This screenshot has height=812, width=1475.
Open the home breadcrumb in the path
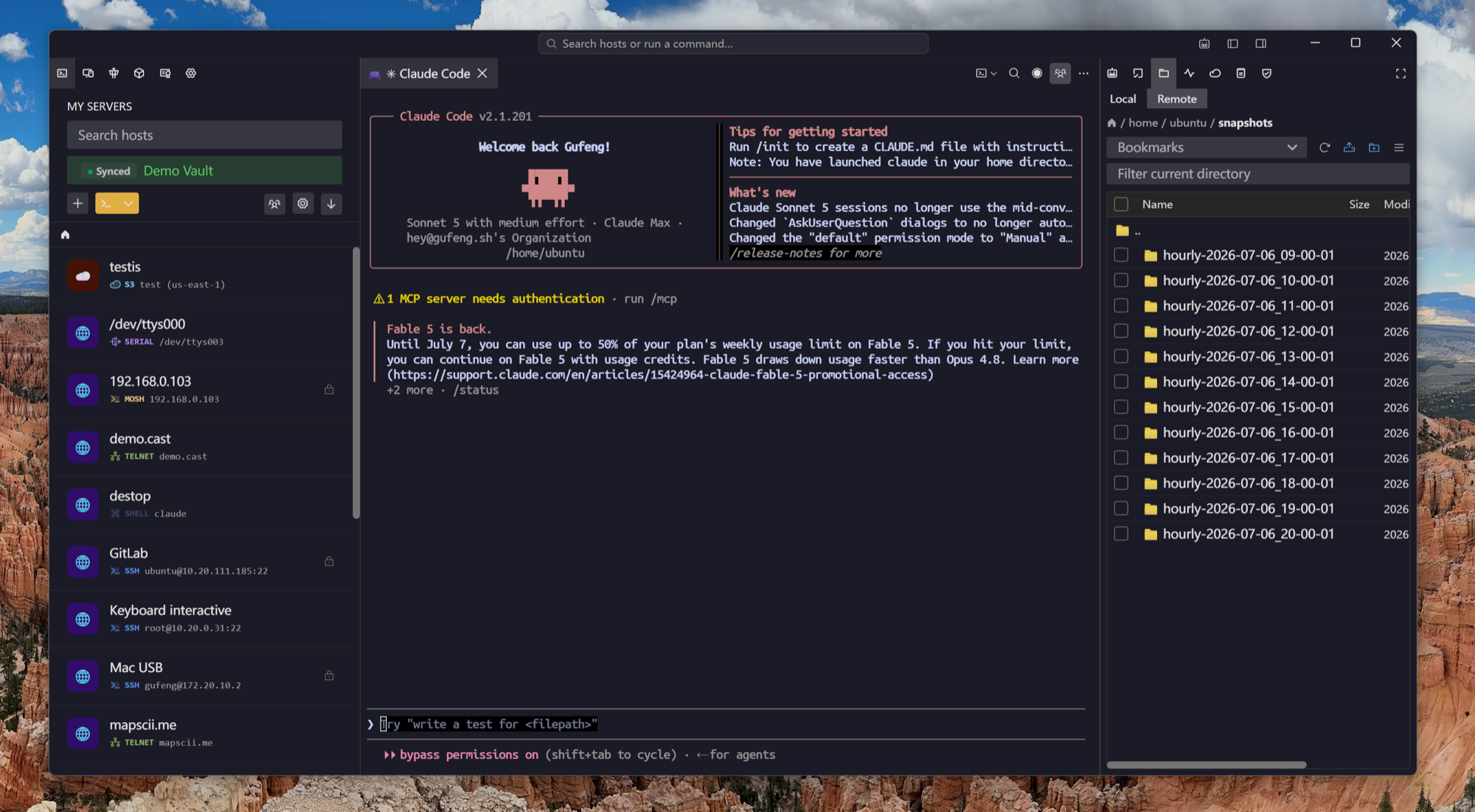[1143, 122]
